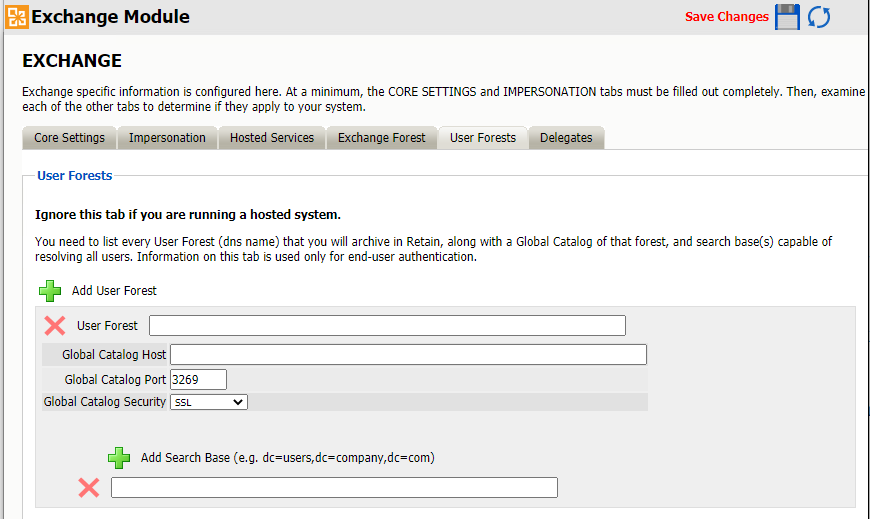Open the Impersonation tab
Image resolution: width=870 pixels, height=519 pixels.
pos(167,138)
